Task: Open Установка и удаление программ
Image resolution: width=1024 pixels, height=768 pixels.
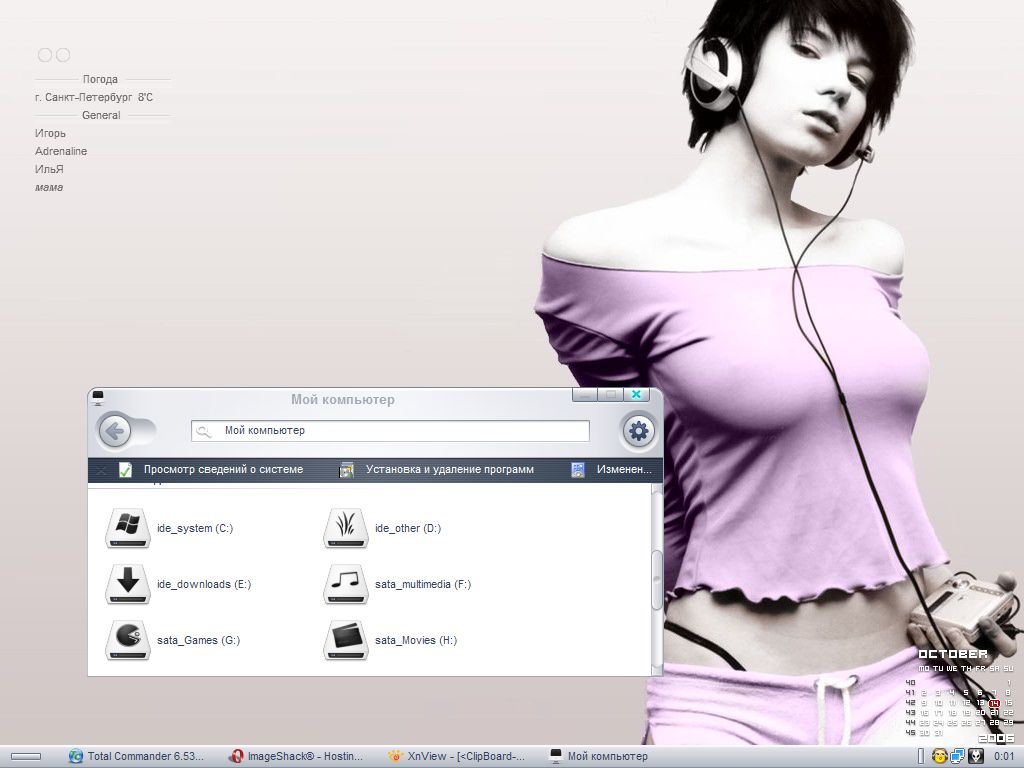Action: pyautogui.click(x=449, y=469)
